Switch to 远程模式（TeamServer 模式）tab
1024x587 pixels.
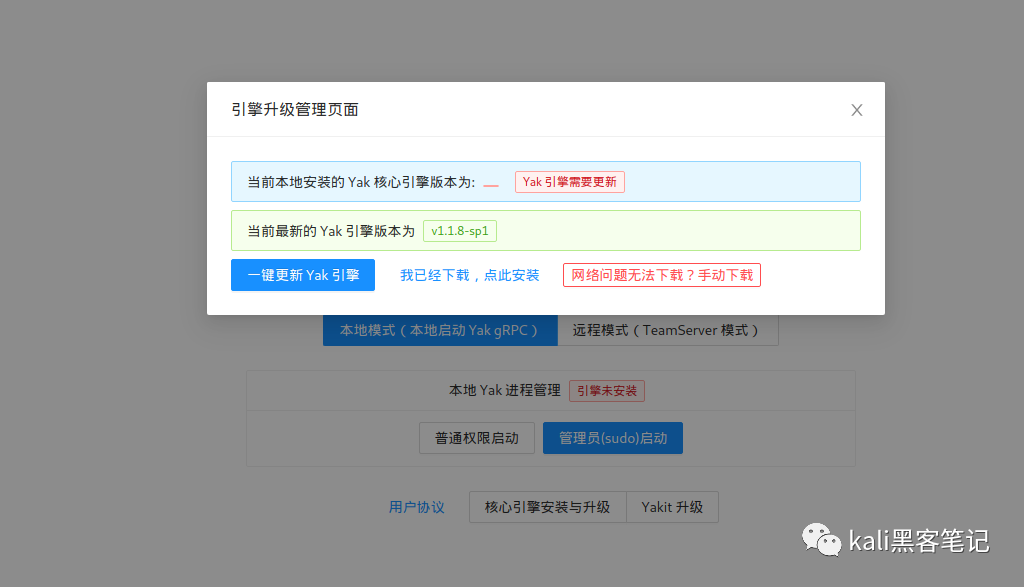667,330
